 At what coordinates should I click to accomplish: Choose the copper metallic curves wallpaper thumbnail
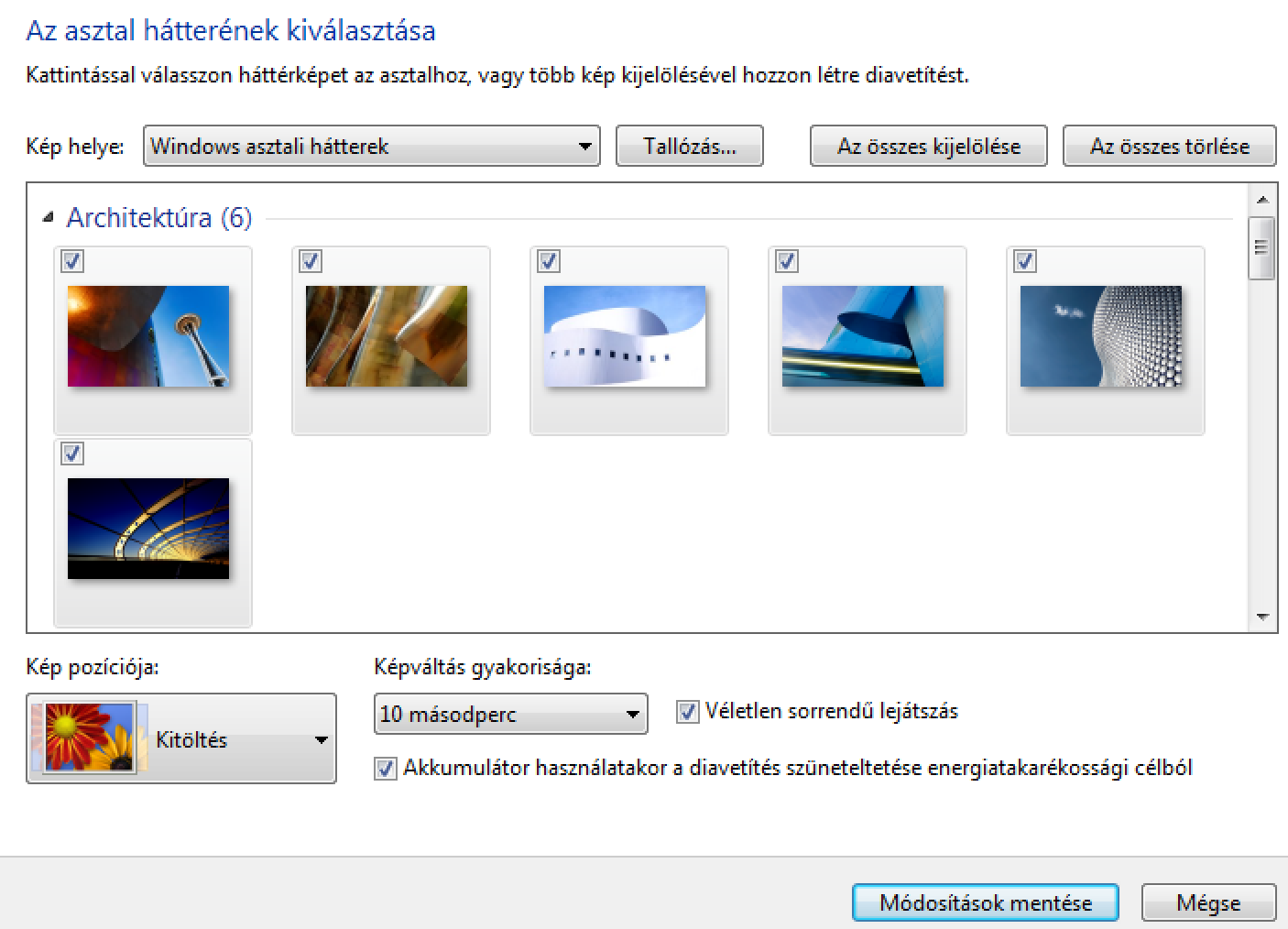(x=387, y=335)
